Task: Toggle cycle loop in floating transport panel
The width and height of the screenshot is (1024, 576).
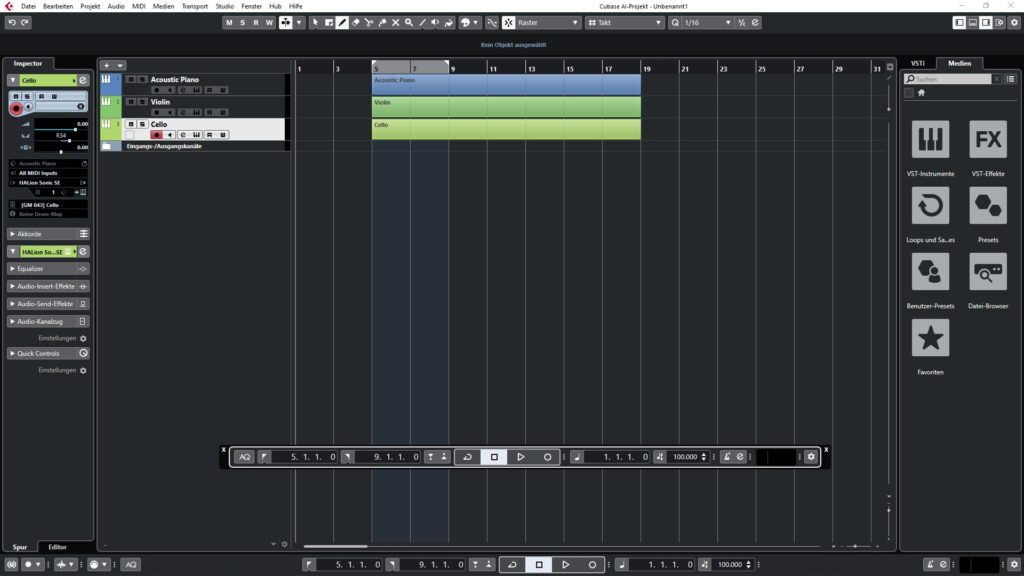Action: click(467, 457)
